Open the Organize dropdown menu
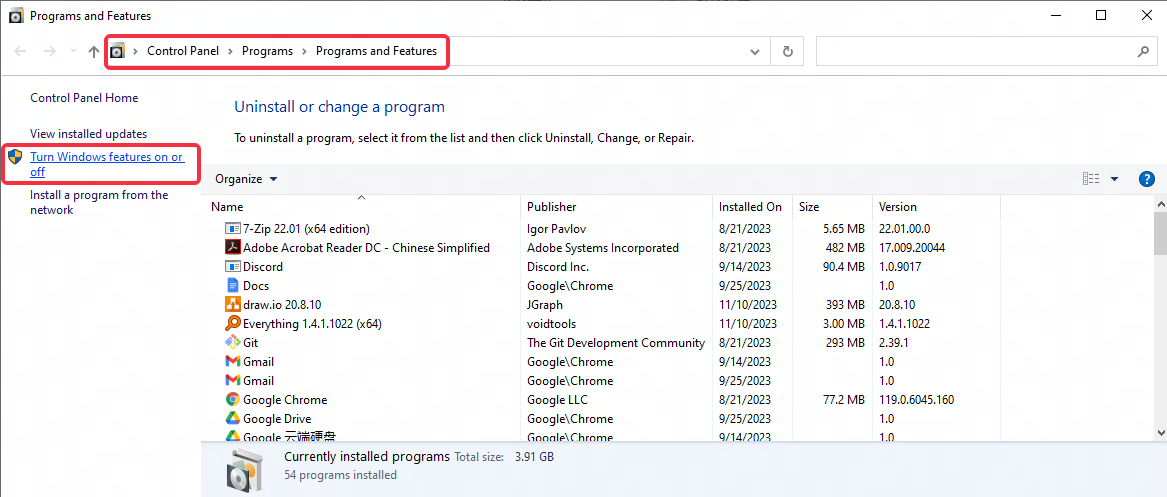The height and width of the screenshot is (497, 1167). (246, 179)
